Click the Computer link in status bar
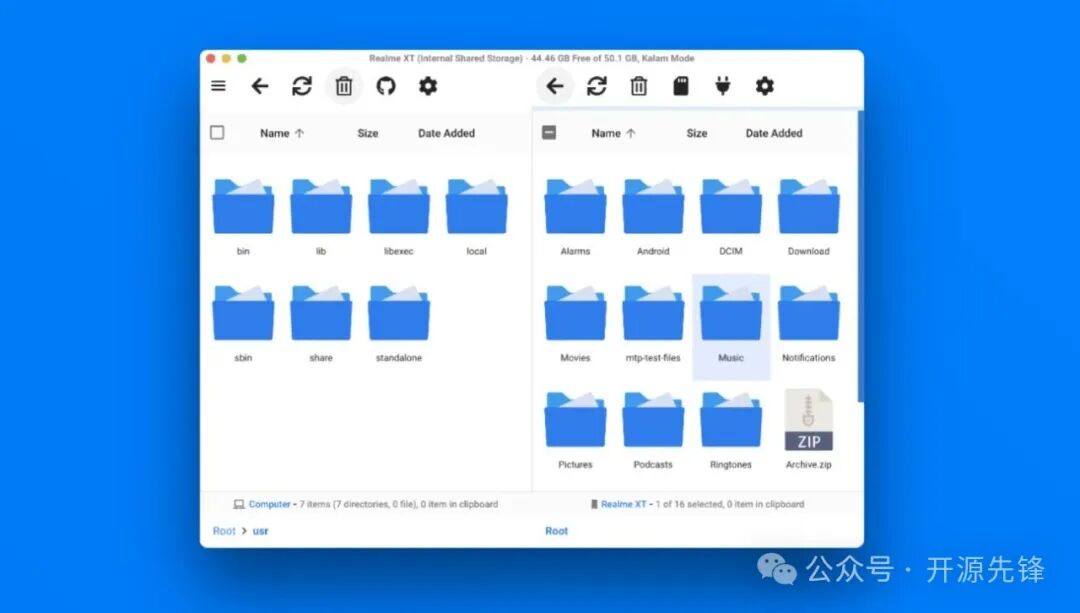The image size is (1080, 613). coord(268,504)
